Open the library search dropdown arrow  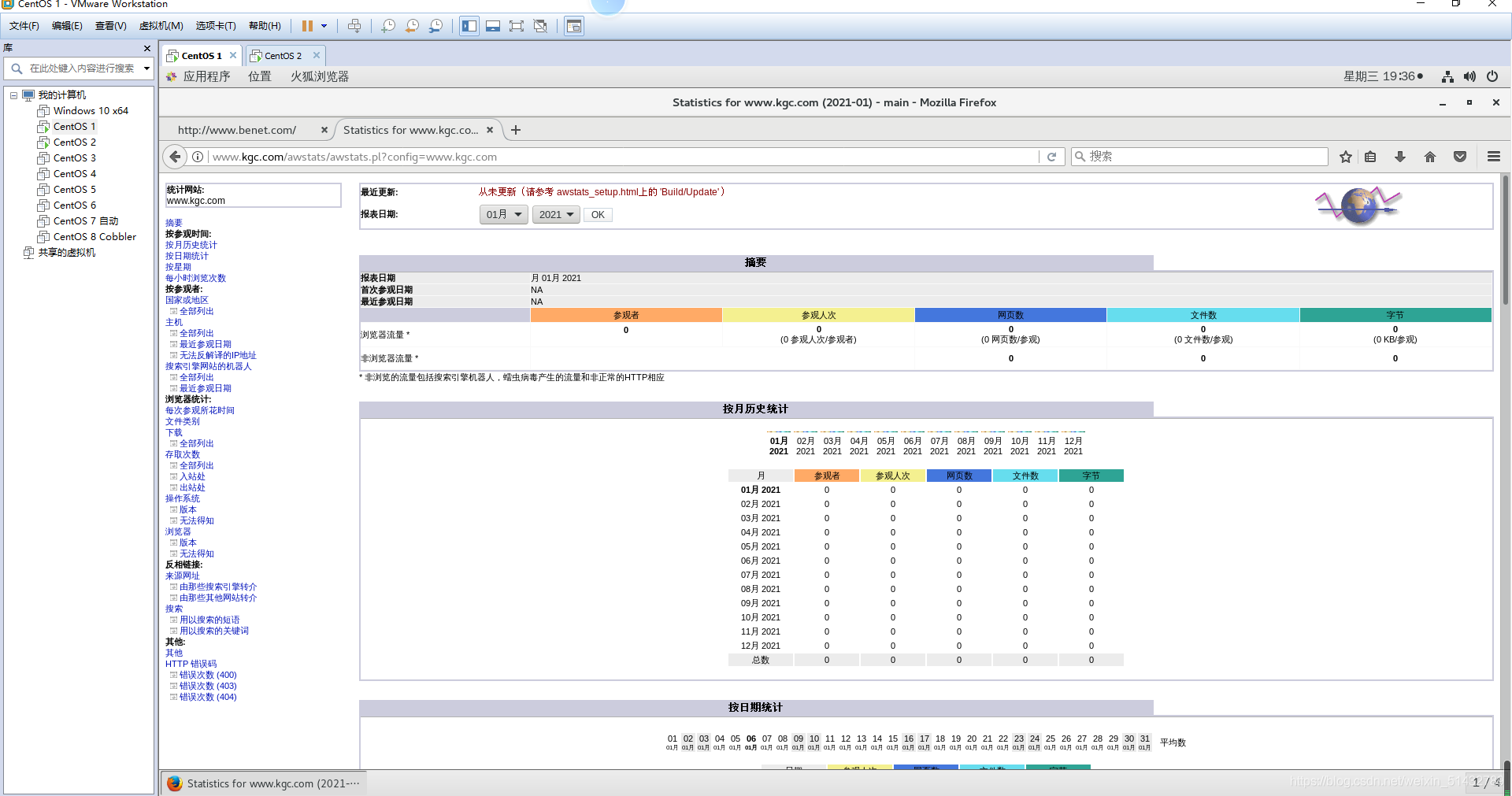146,68
